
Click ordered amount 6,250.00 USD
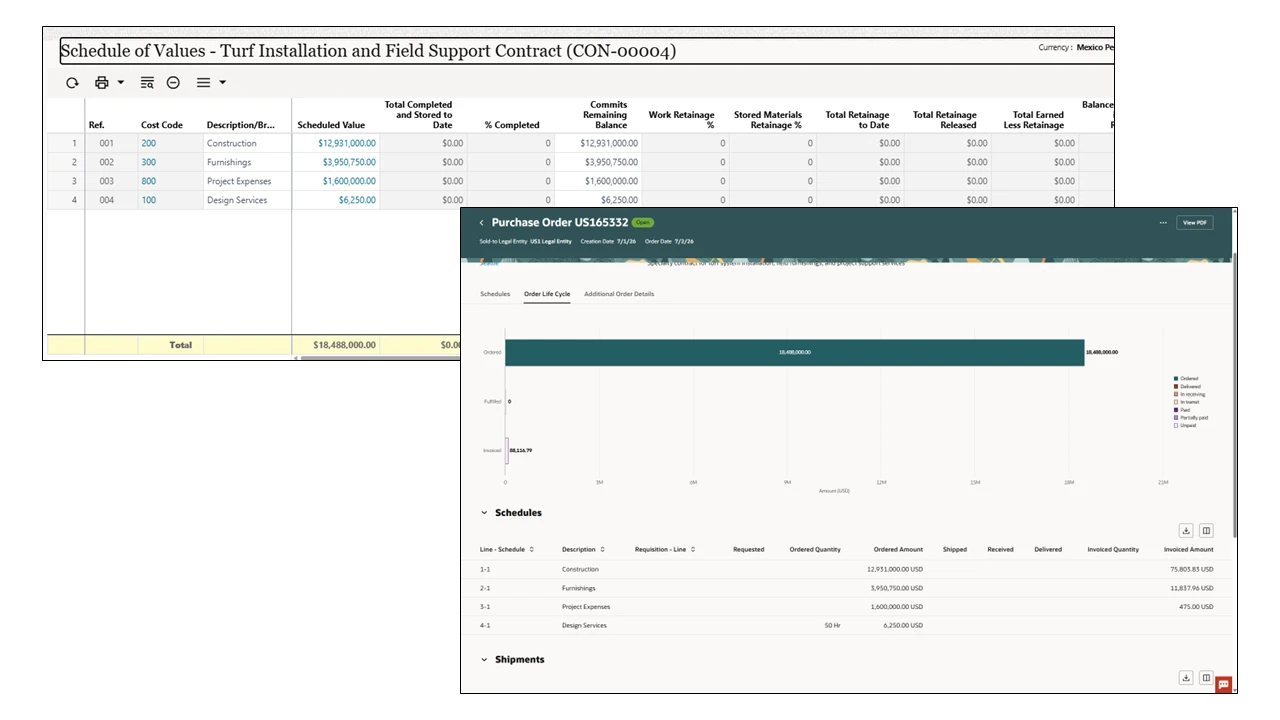pyautogui.click(x=903, y=626)
